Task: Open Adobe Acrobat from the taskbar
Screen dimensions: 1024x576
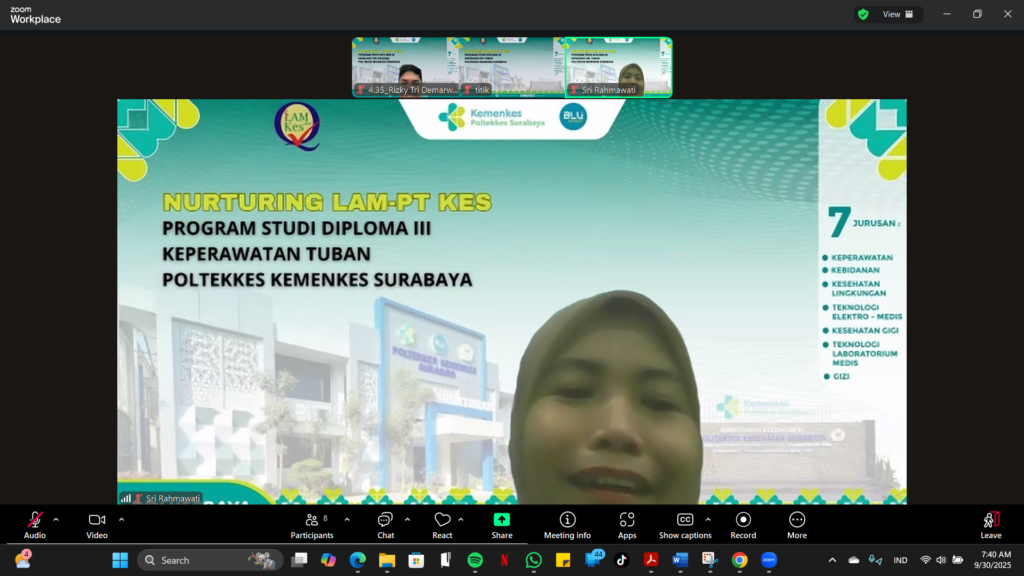Action: [x=650, y=560]
